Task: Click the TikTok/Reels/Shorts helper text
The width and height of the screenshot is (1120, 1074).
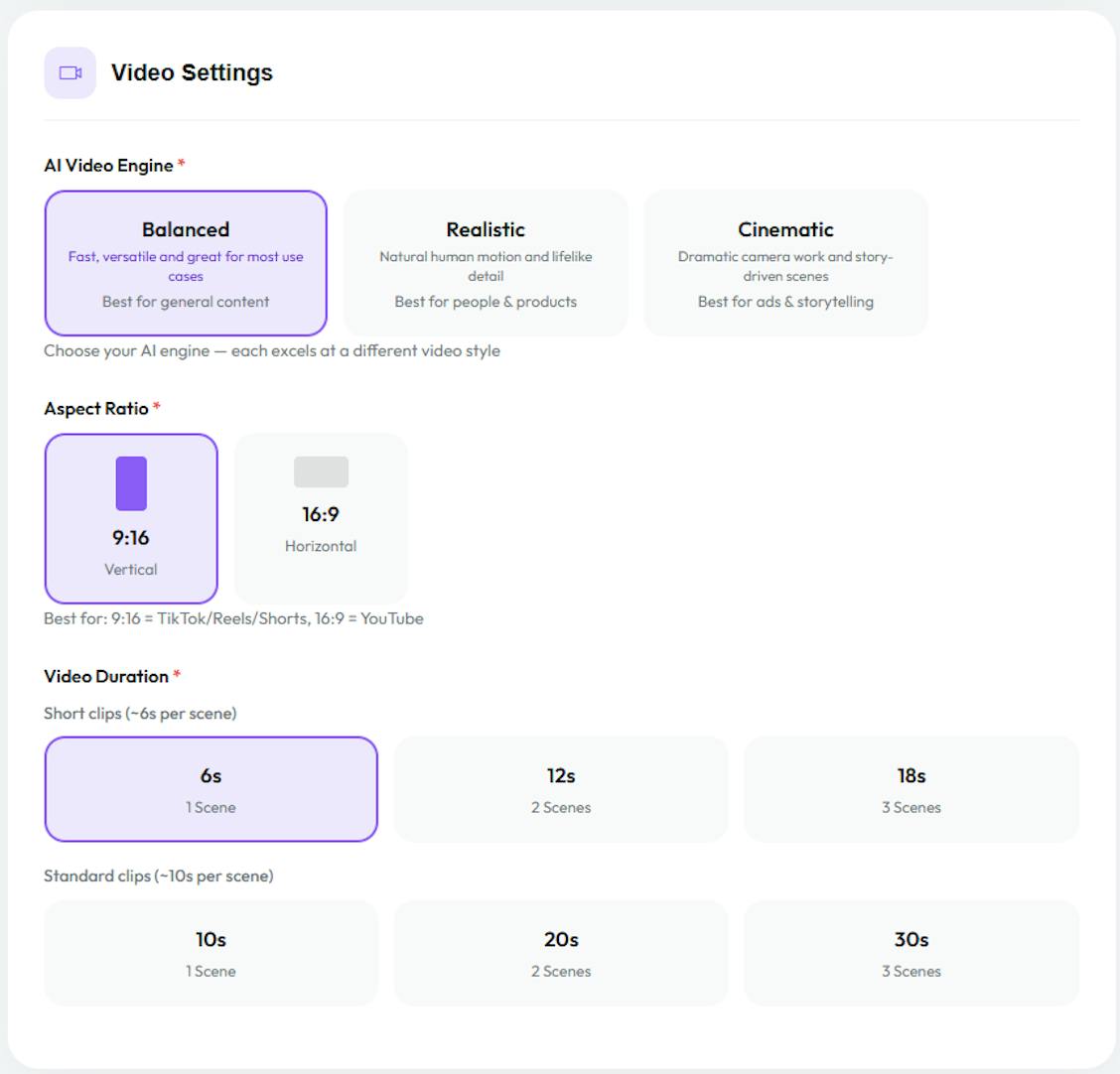Action: pyautogui.click(x=233, y=618)
